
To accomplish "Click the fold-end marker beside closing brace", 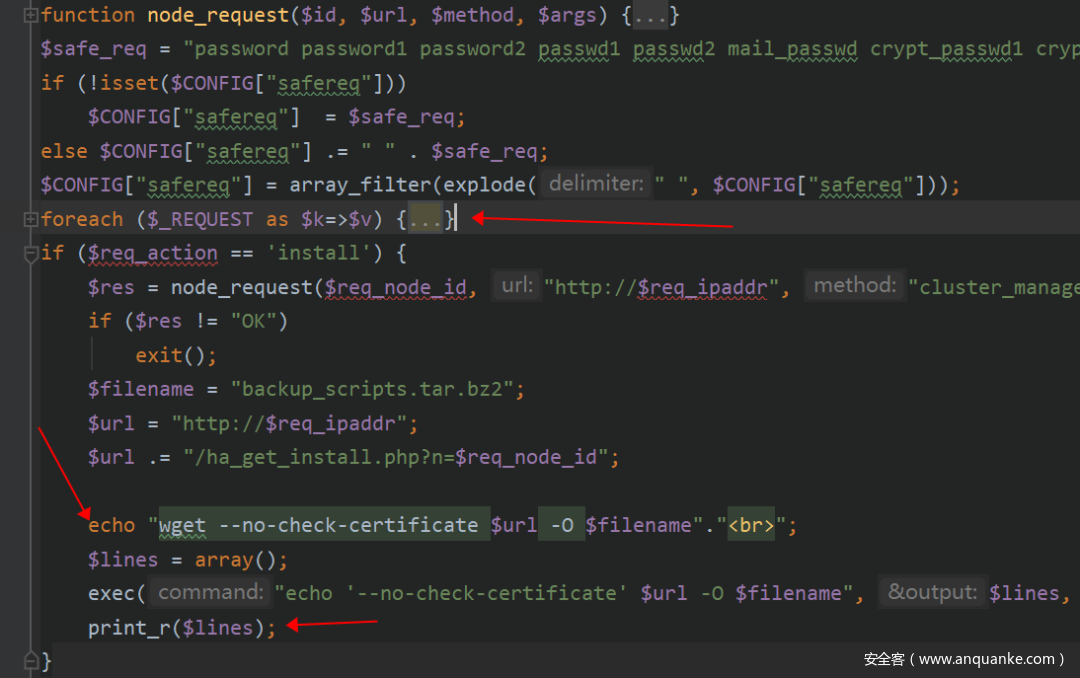I will click(x=31, y=659).
